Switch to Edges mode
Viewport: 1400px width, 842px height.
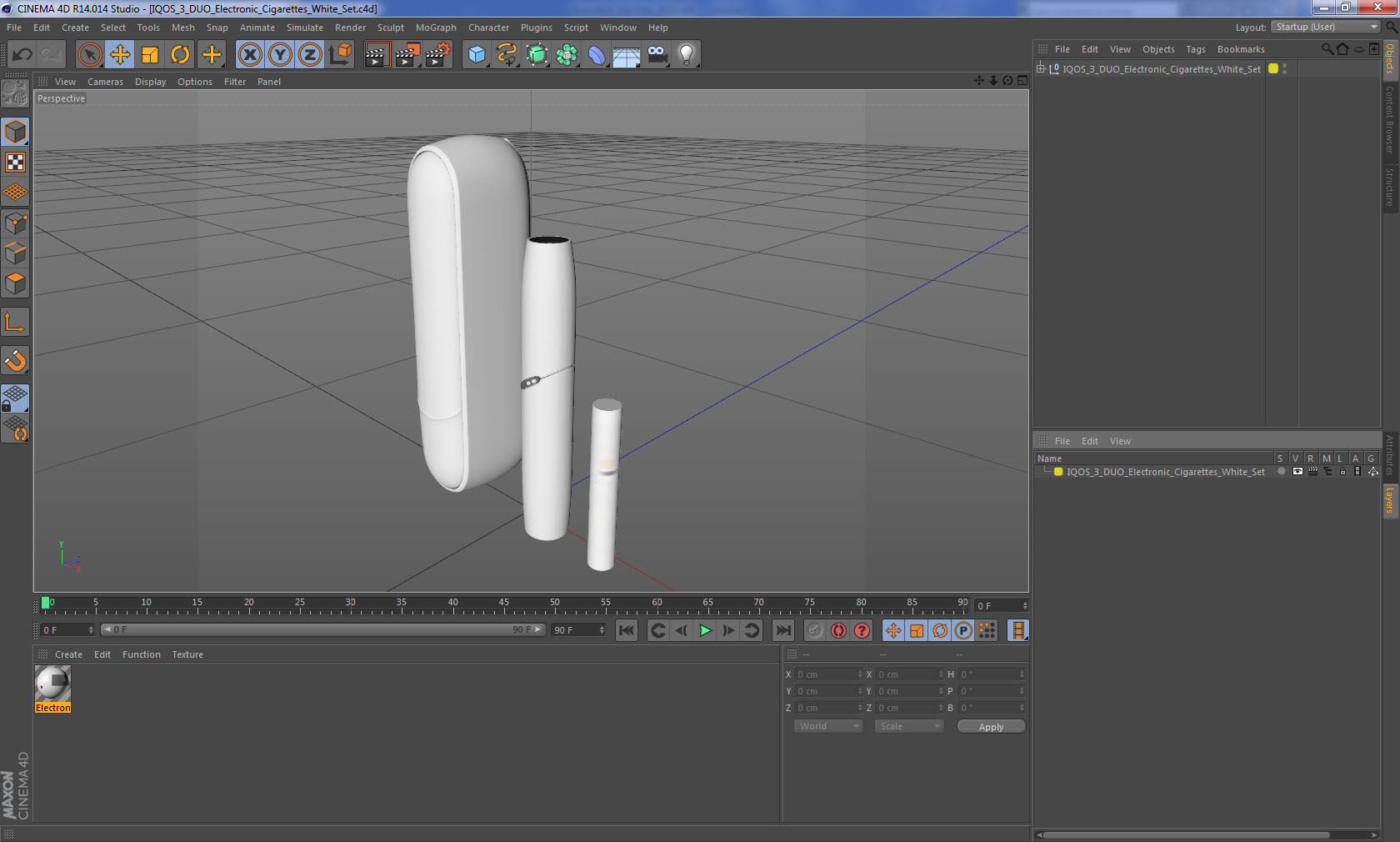pyautogui.click(x=15, y=253)
